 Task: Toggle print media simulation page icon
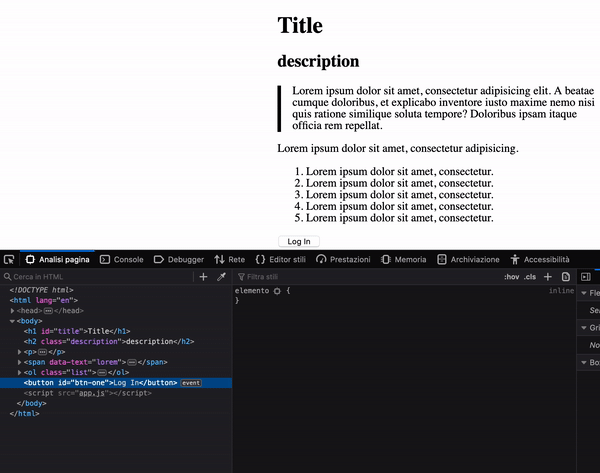(x=566, y=277)
